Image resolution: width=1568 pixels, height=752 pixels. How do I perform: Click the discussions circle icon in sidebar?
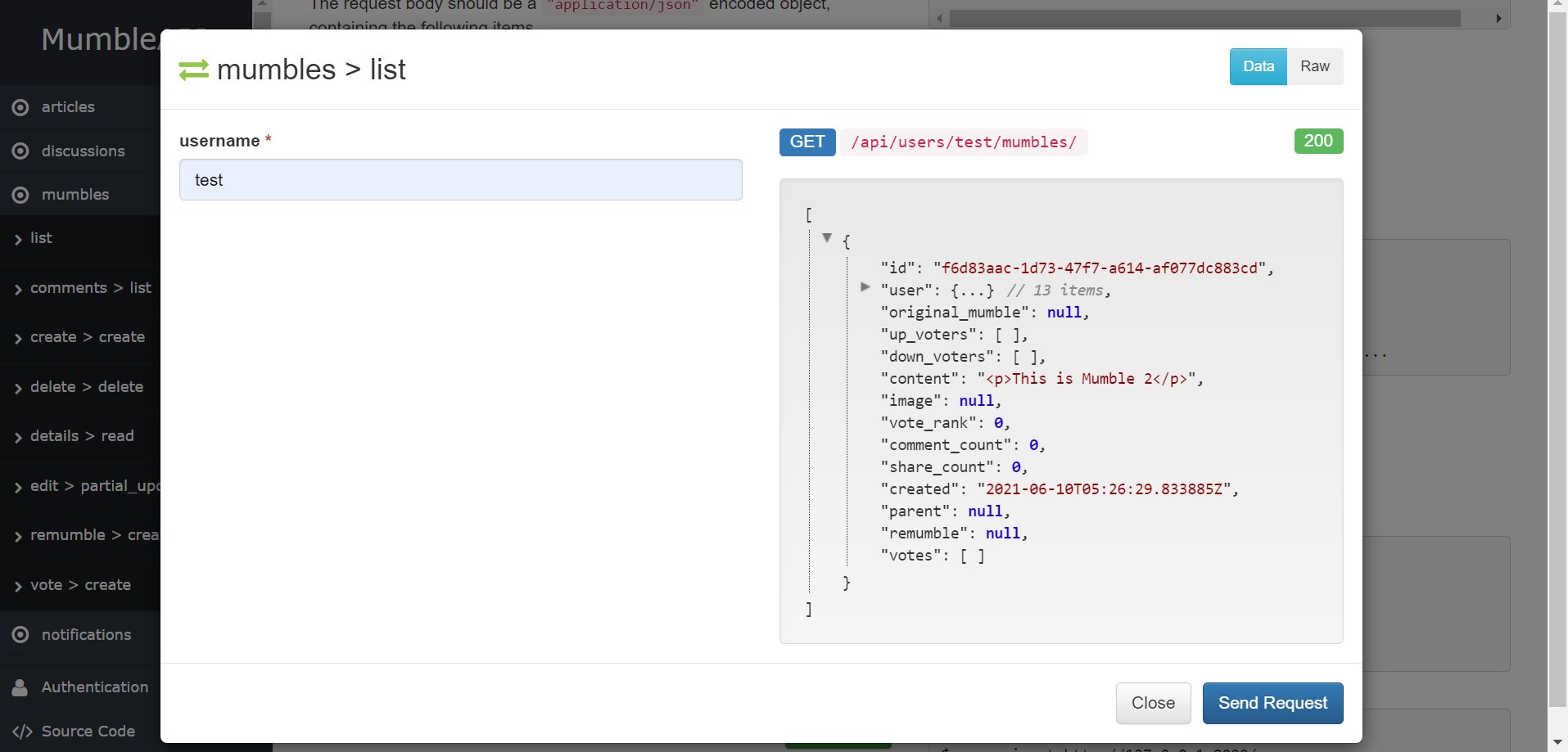pos(20,151)
